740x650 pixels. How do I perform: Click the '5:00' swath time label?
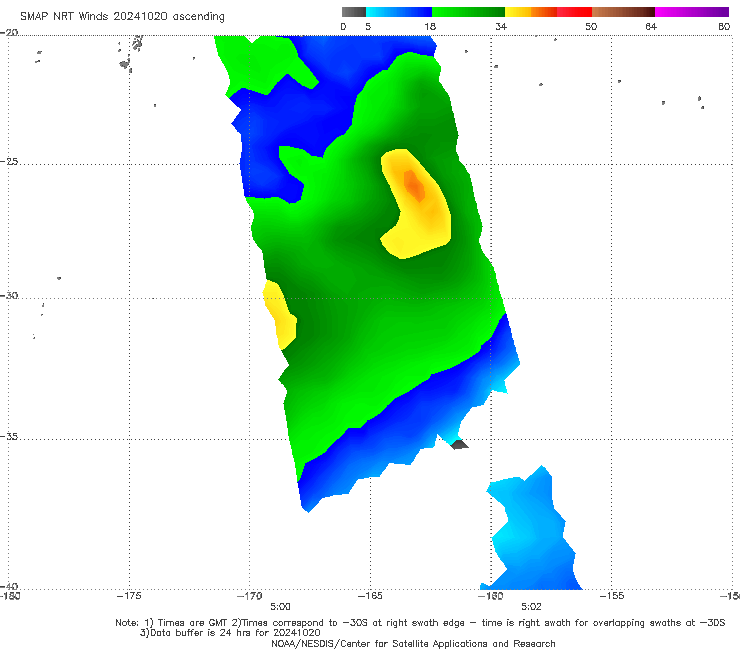[x=280, y=607]
